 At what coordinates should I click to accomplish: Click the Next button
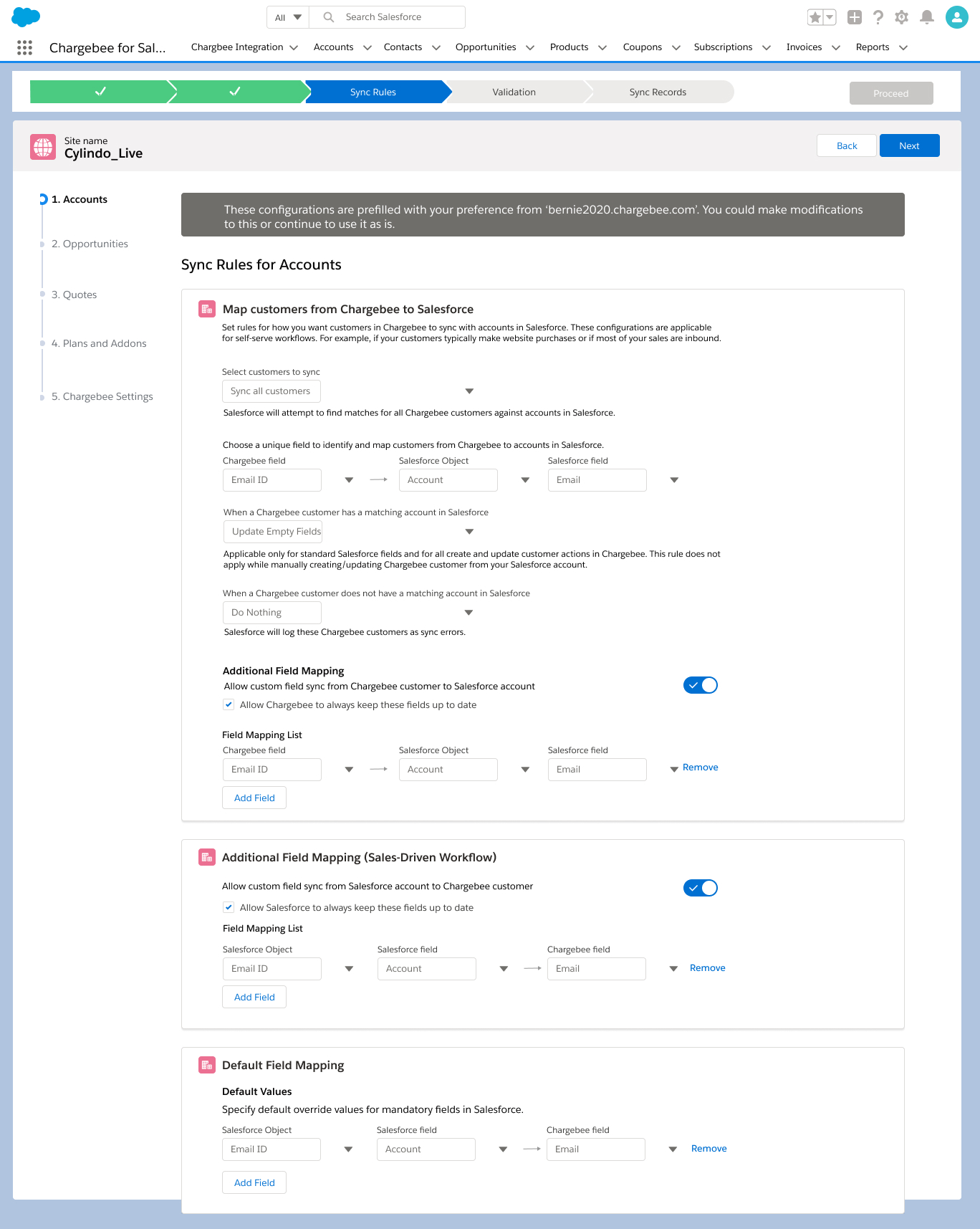tap(910, 145)
